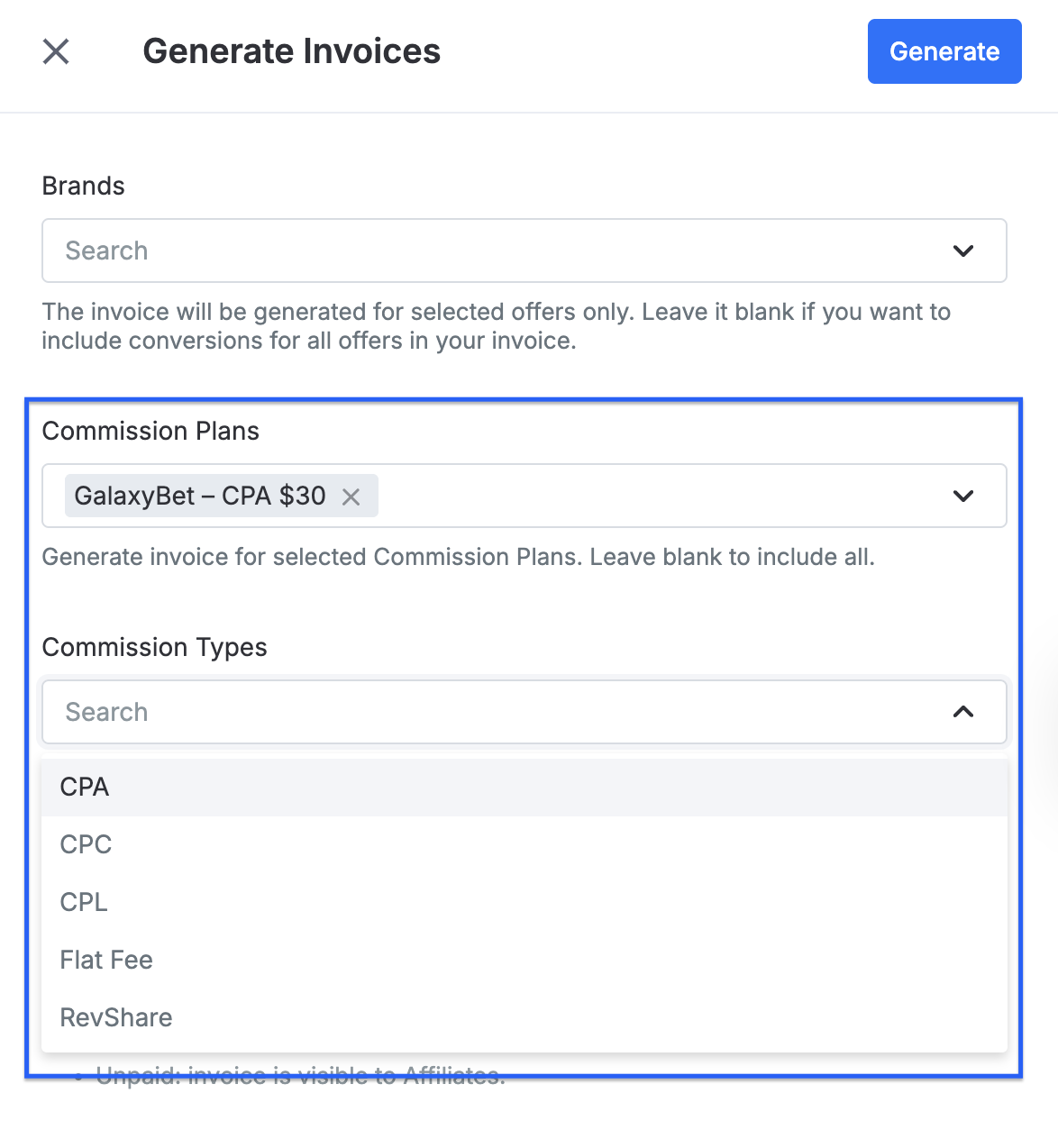Expand the Brands dropdown chevron
This screenshot has width=1058, height=1148.
(x=963, y=251)
